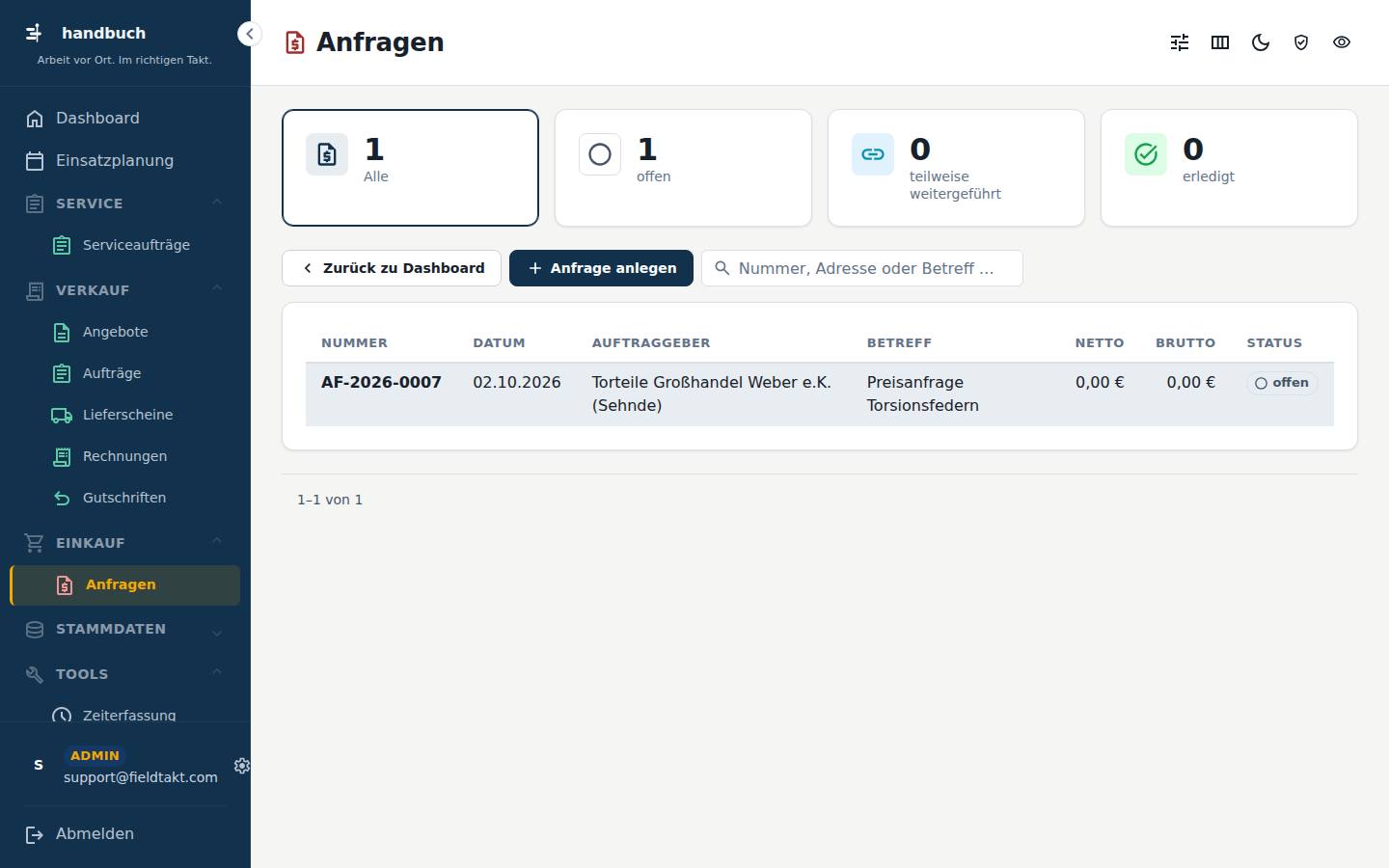Sort by the NUMMER column header
1389x868 pixels.
coord(354,342)
